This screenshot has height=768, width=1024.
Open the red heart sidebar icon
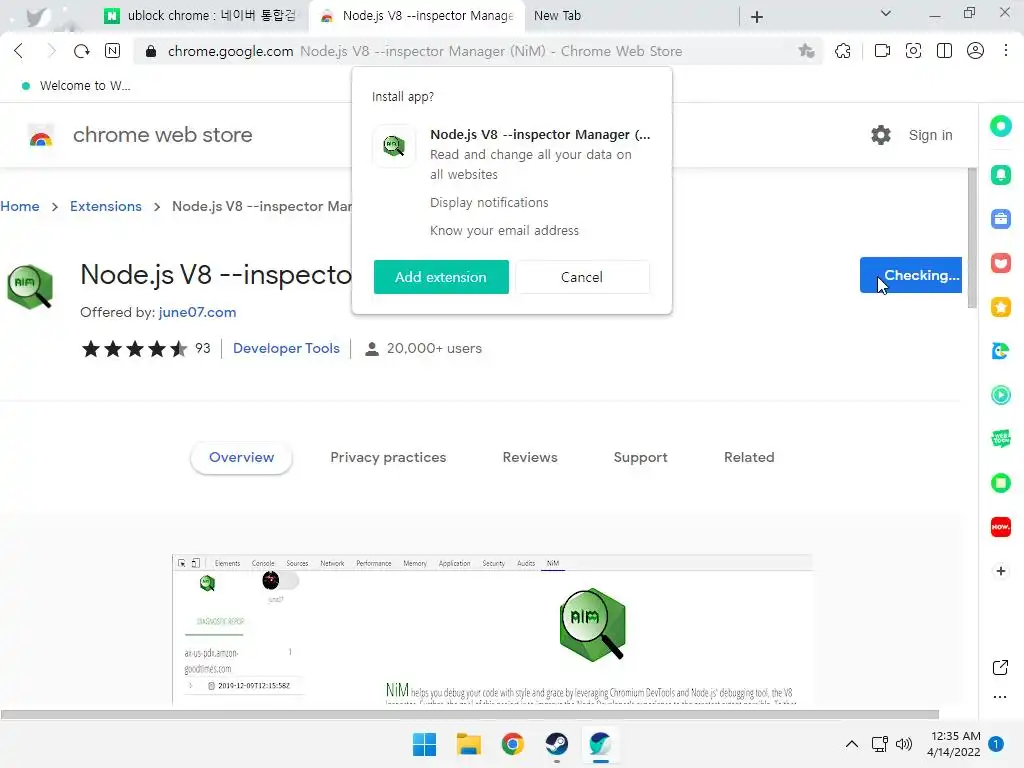pos(1000,263)
